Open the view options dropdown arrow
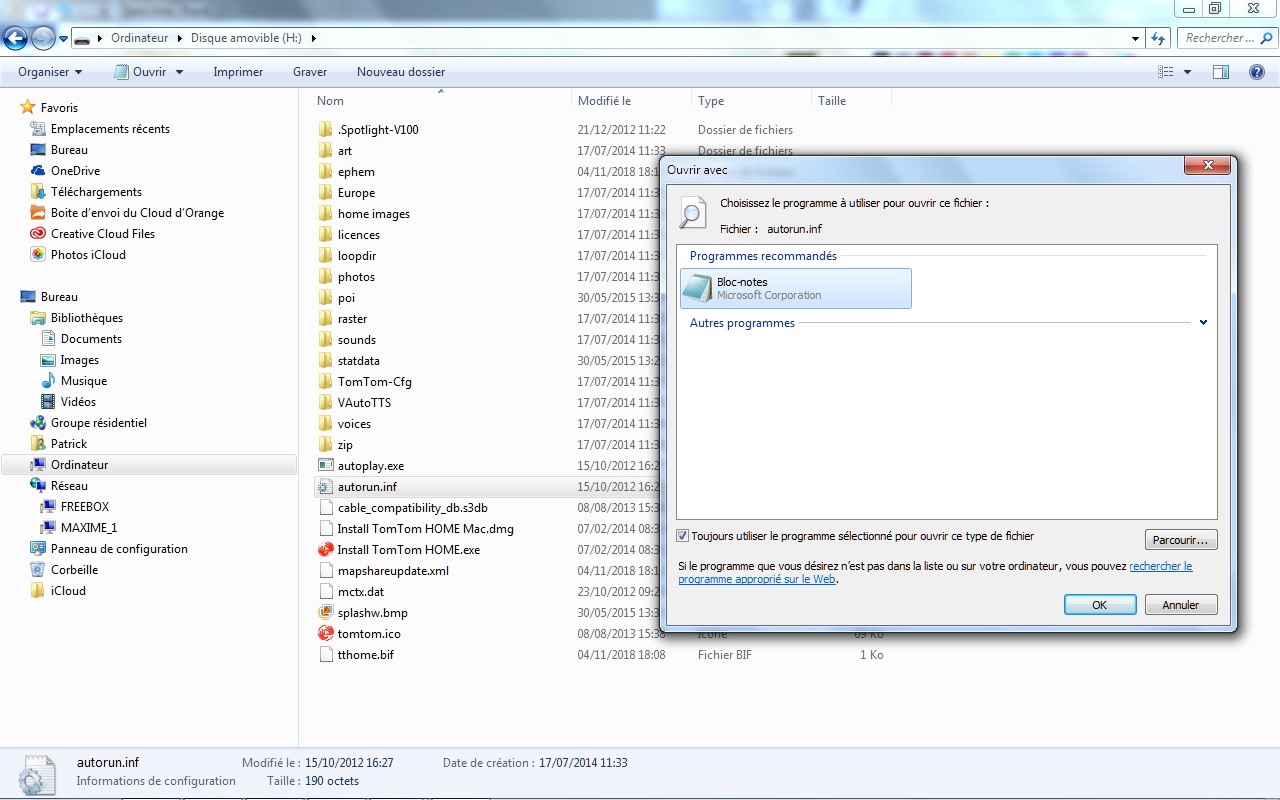Image resolution: width=1280 pixels, height=800 pixels. [1187, 72]
